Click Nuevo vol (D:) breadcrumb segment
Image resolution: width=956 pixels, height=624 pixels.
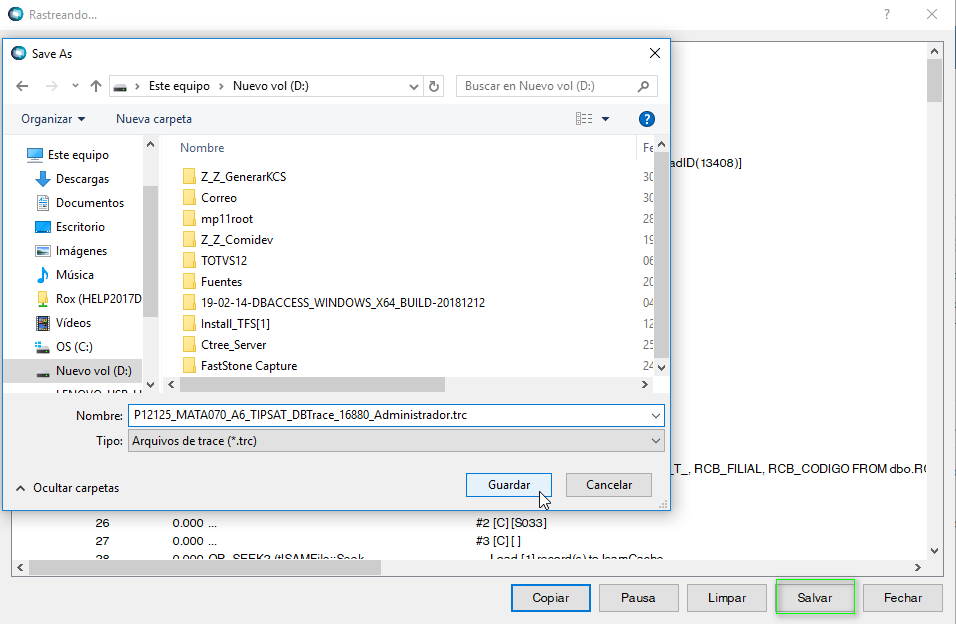click(271, 86)
